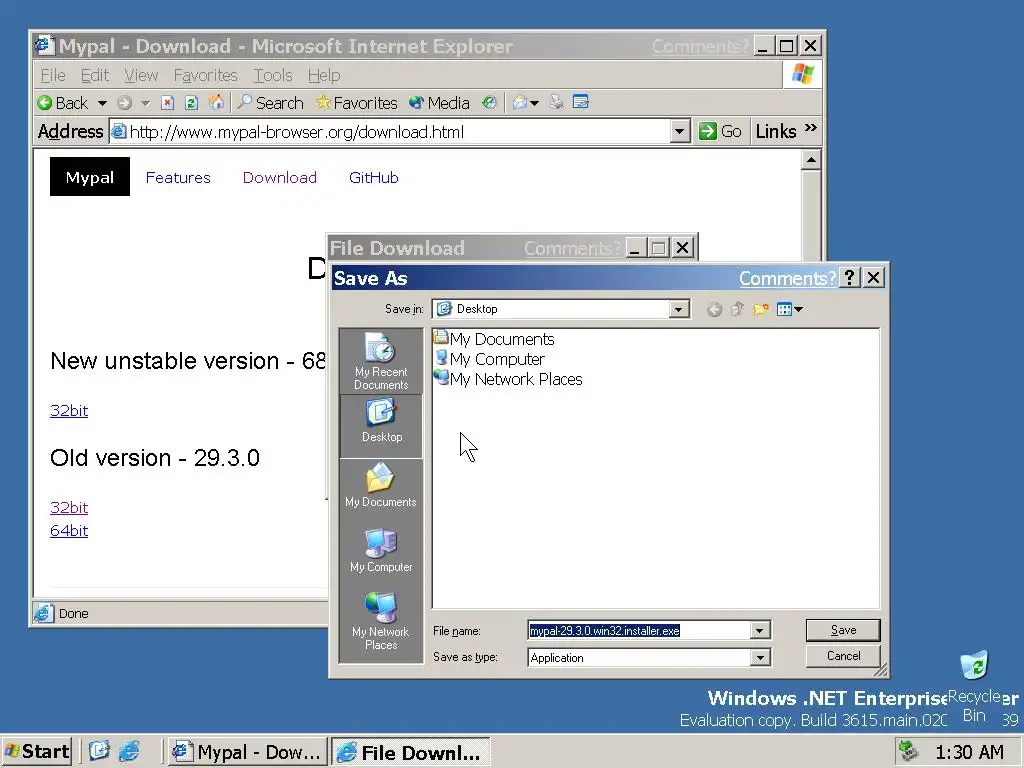The width and height of the screenshot is (1024, 768).
Task: Select My Computer in the file list
Action: pyautogui.click(x=489, y=359)
